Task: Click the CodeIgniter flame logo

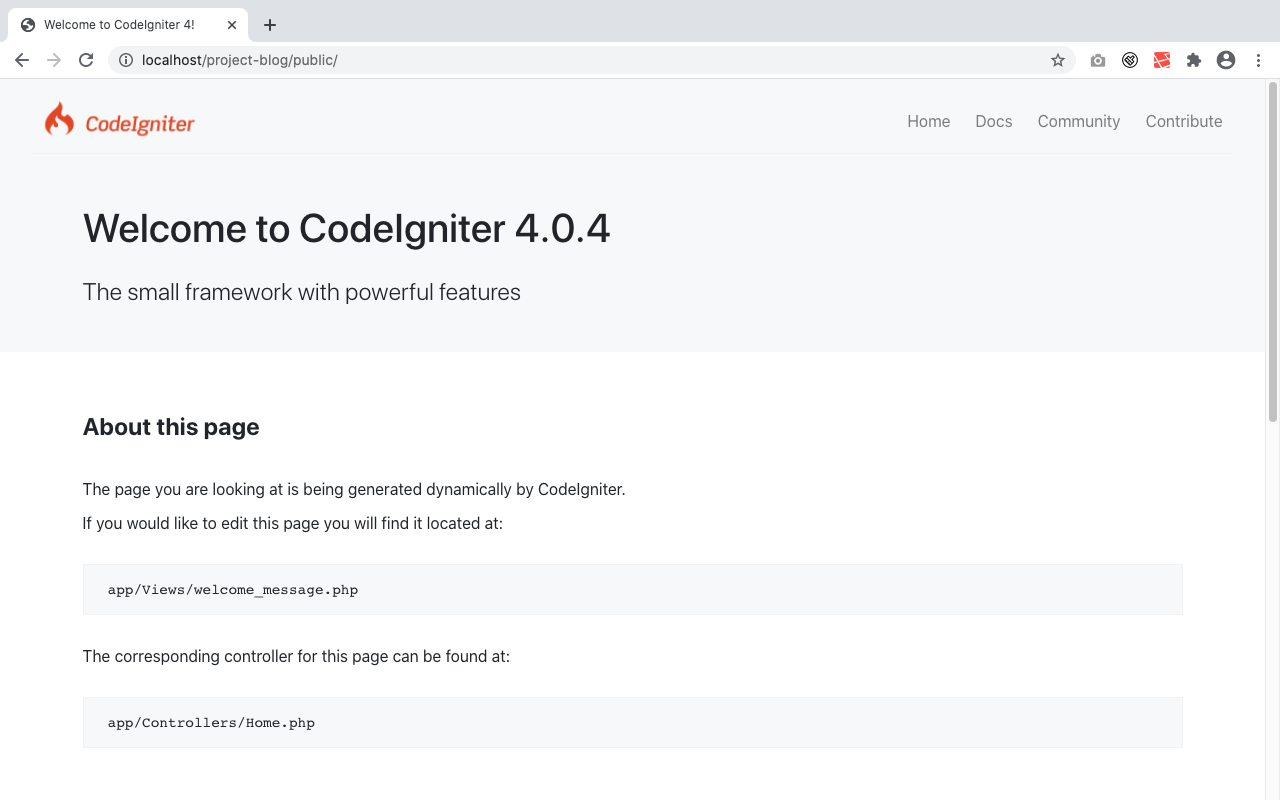Action: point(59,119)
